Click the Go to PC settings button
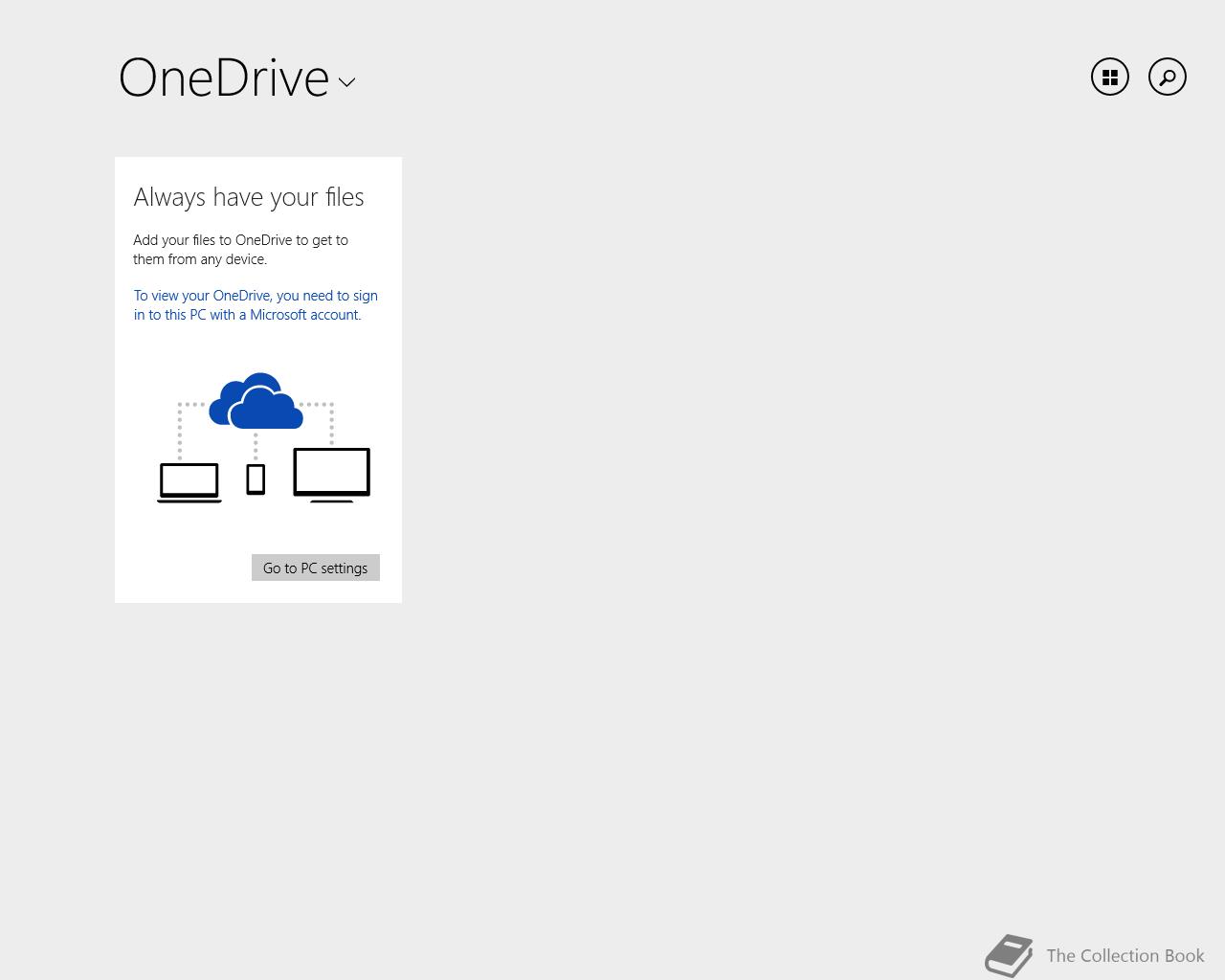This screenshot has width=1225, height=980. click(x=316, y=568)
